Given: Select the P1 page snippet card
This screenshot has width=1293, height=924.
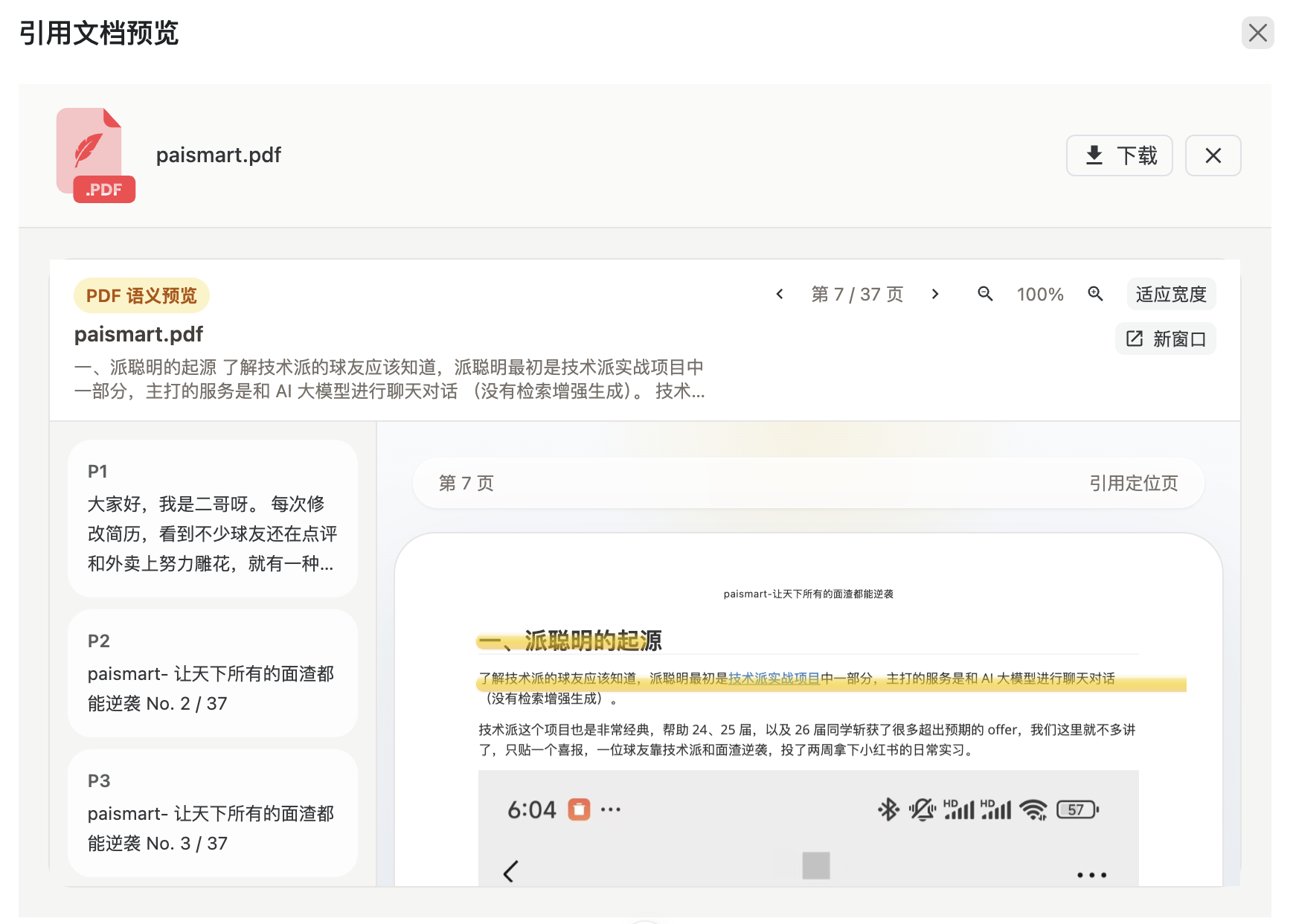Looking at the screenshot, I should tap(213, 519).
